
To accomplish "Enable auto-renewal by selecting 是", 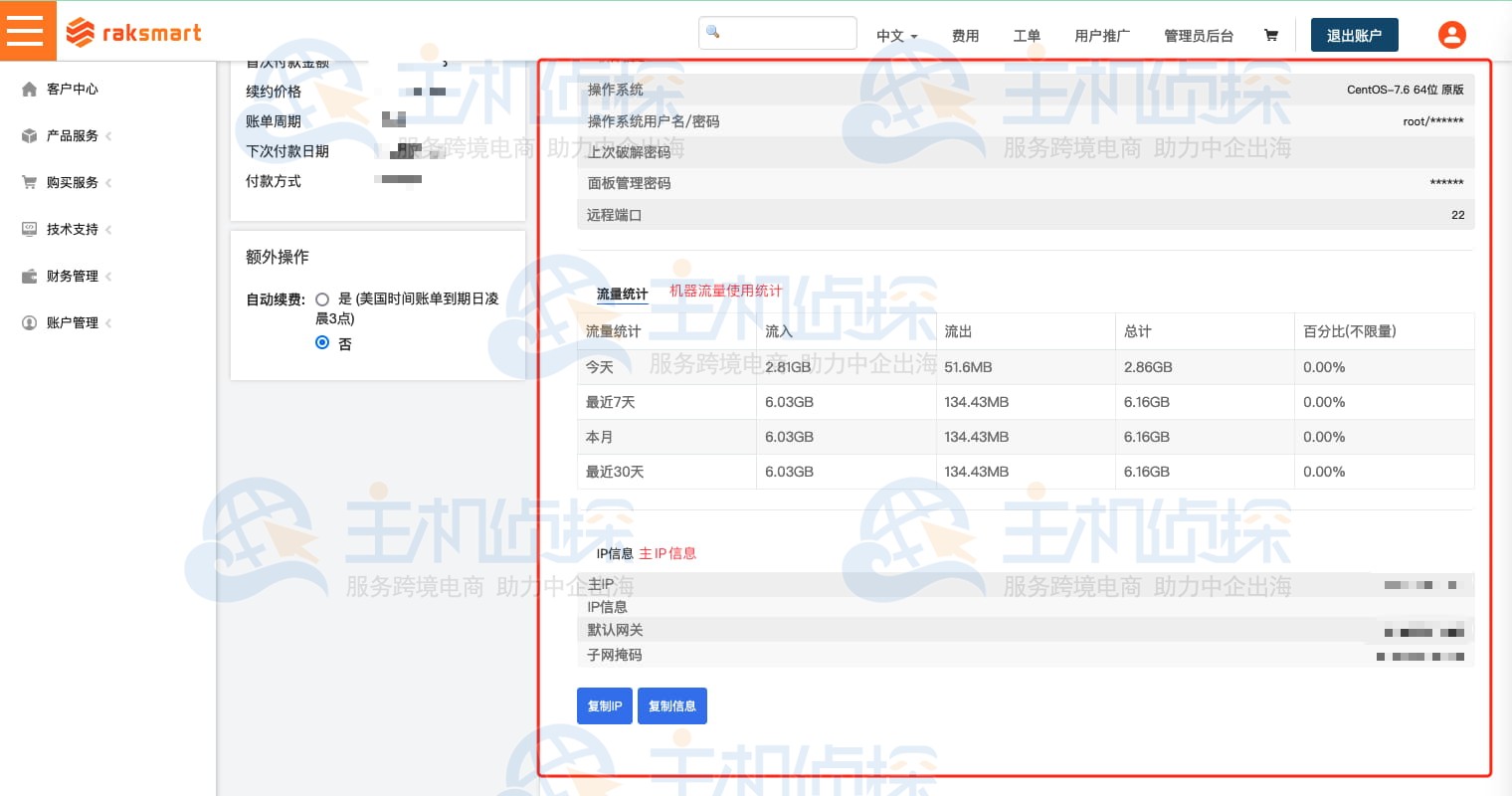I will [322, 299].
